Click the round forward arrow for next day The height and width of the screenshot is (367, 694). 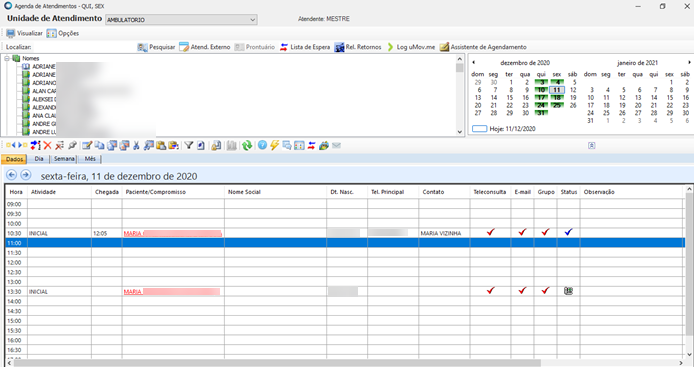pyautogui.click(x=26, y=175)
